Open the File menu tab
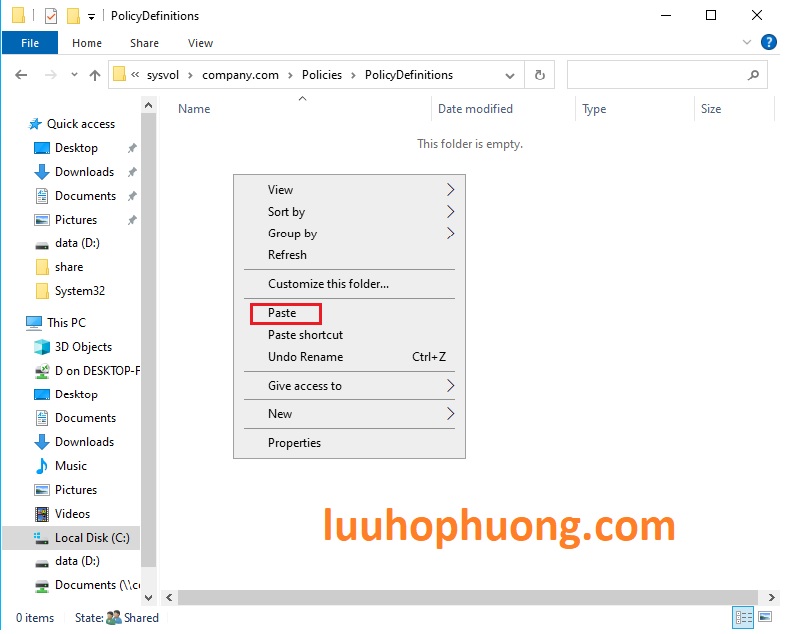The width and height of the screenshot is (791, 634). click(30, 43)
